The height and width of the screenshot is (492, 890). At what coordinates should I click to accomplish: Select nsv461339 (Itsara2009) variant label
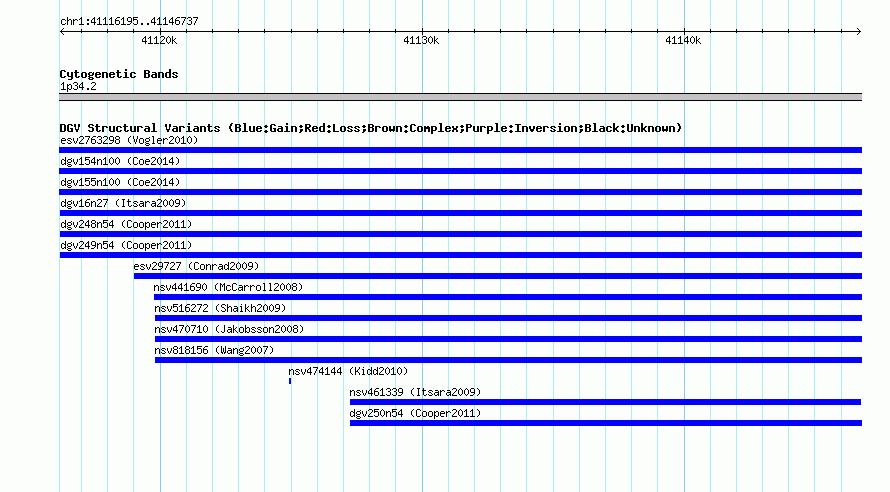coord(415,392)
